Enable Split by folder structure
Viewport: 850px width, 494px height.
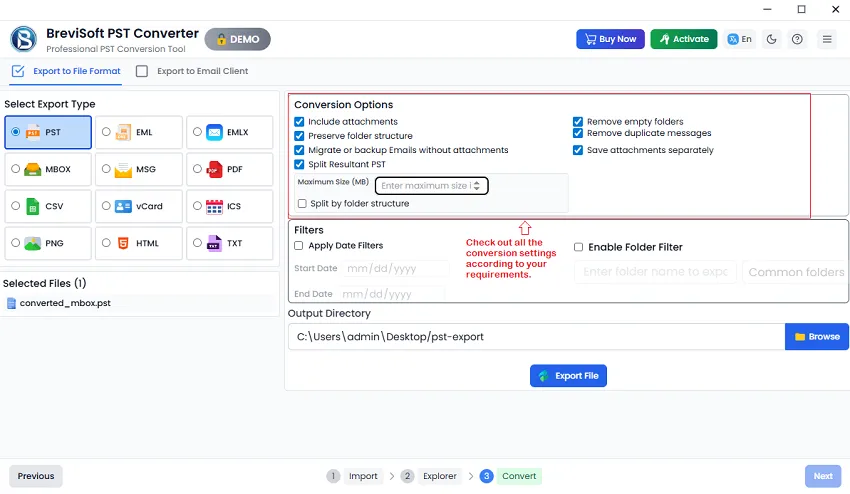(302, 203)
